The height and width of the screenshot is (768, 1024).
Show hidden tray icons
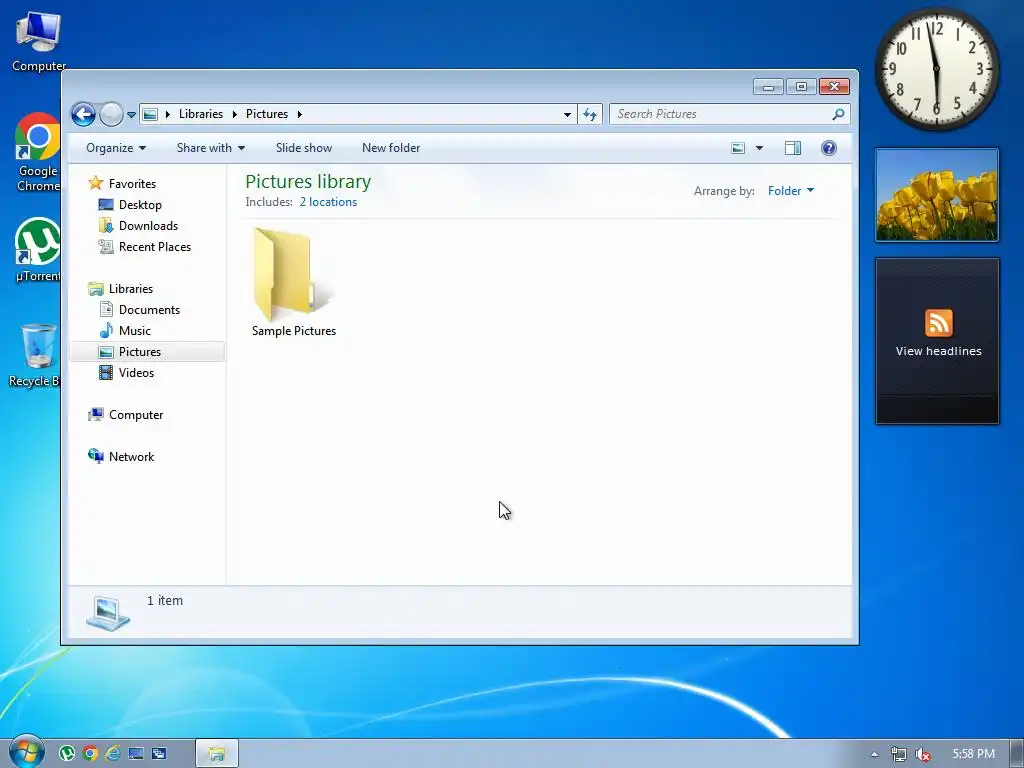tap(874, 754)
